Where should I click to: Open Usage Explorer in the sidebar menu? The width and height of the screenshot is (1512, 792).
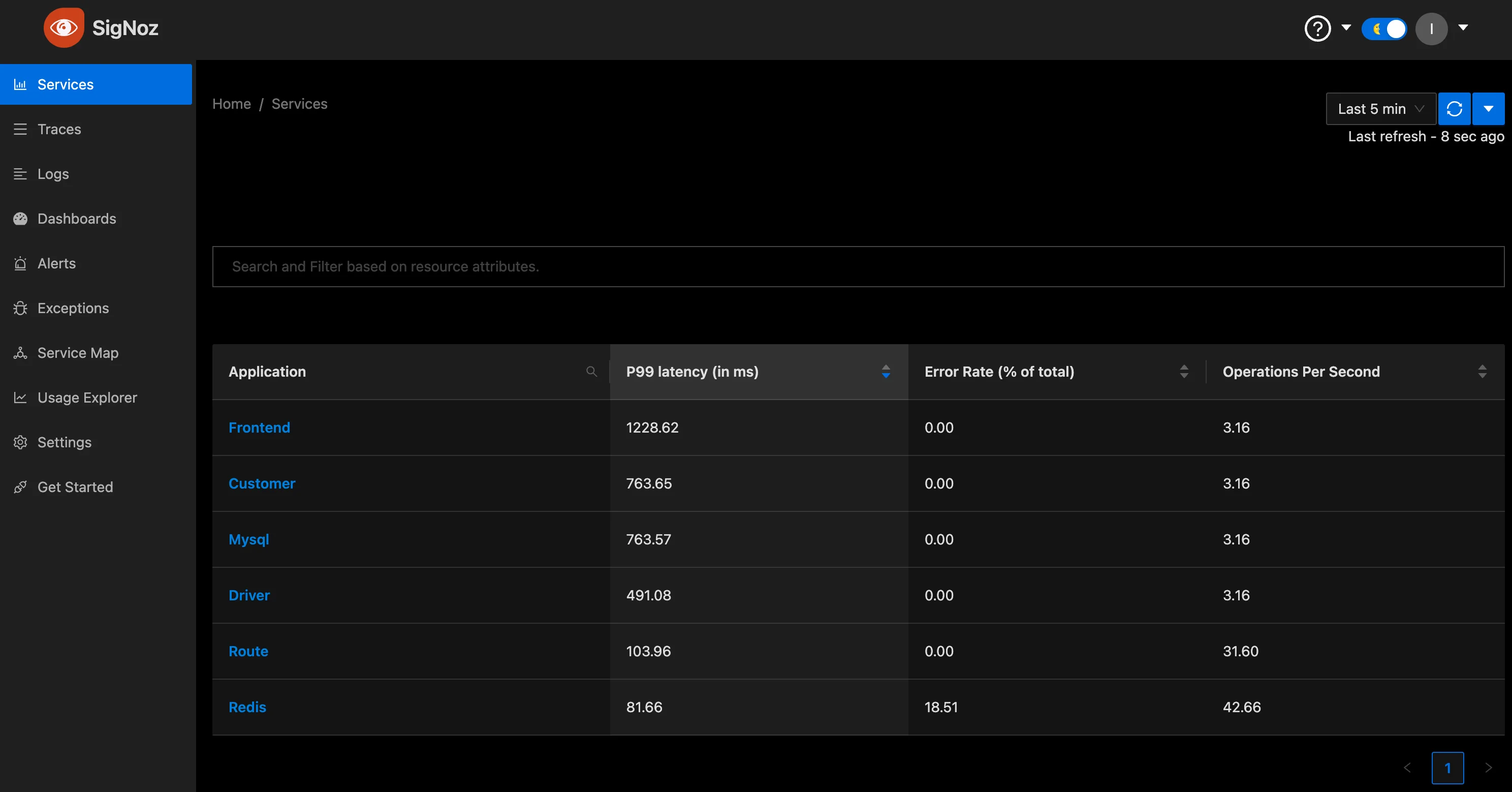pyautogui.click(x=96, y=398)
